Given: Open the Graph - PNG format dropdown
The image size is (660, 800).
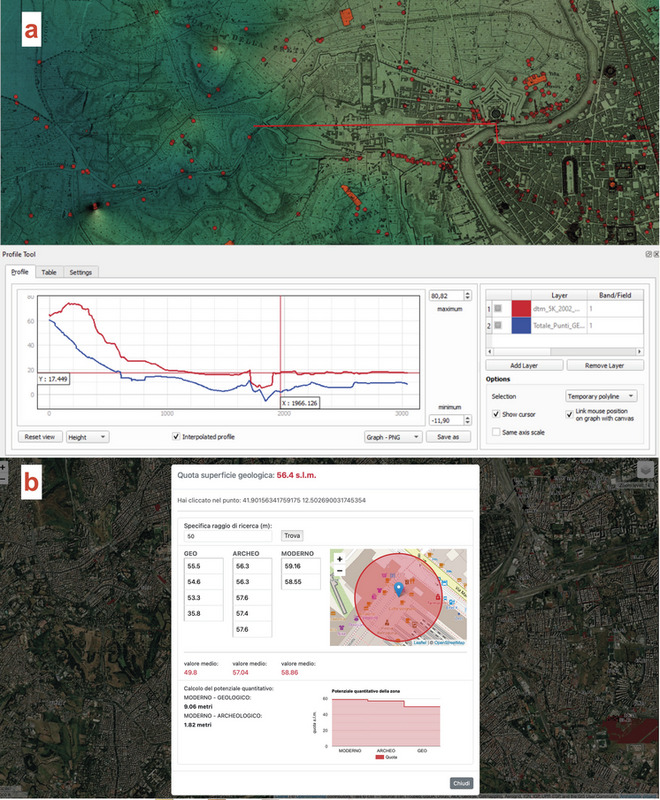Looking at the screenshot, I should pyautogui.click(x=392, y=437).
